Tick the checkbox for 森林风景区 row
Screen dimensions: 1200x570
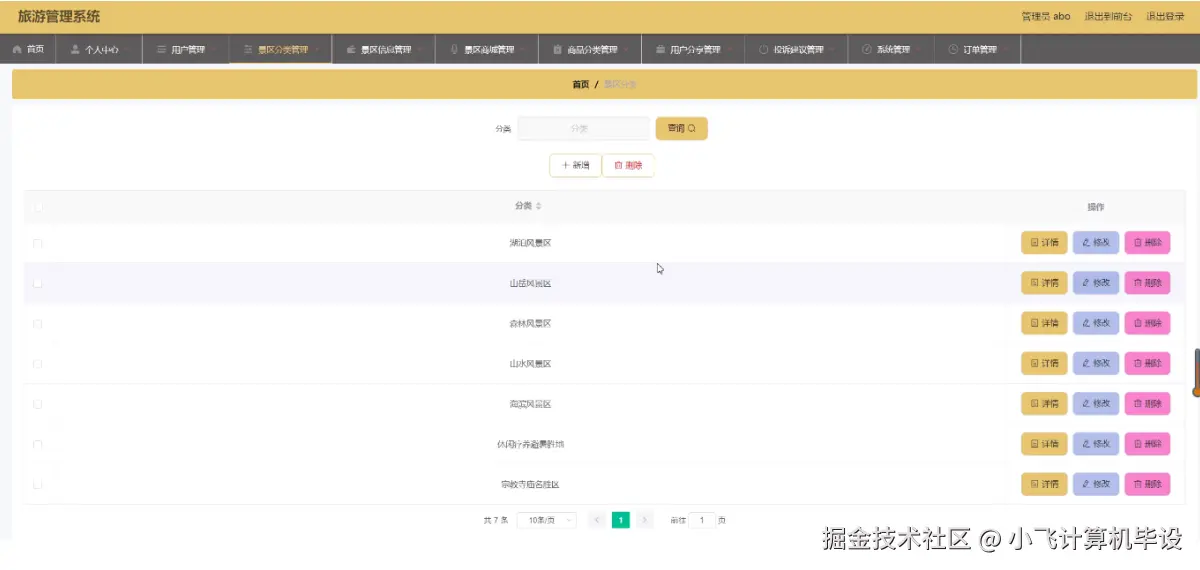click(38, 324)
